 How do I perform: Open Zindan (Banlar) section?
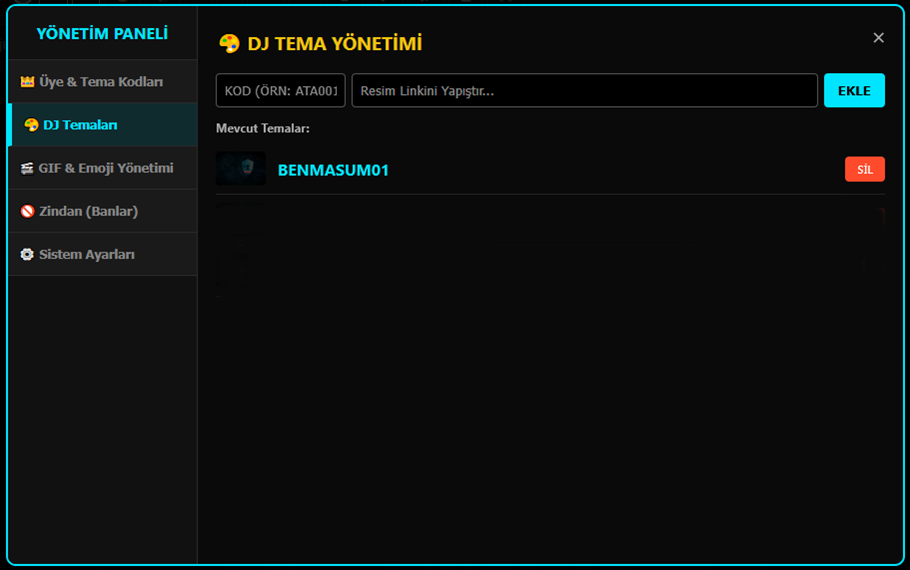tap(103, 211)
